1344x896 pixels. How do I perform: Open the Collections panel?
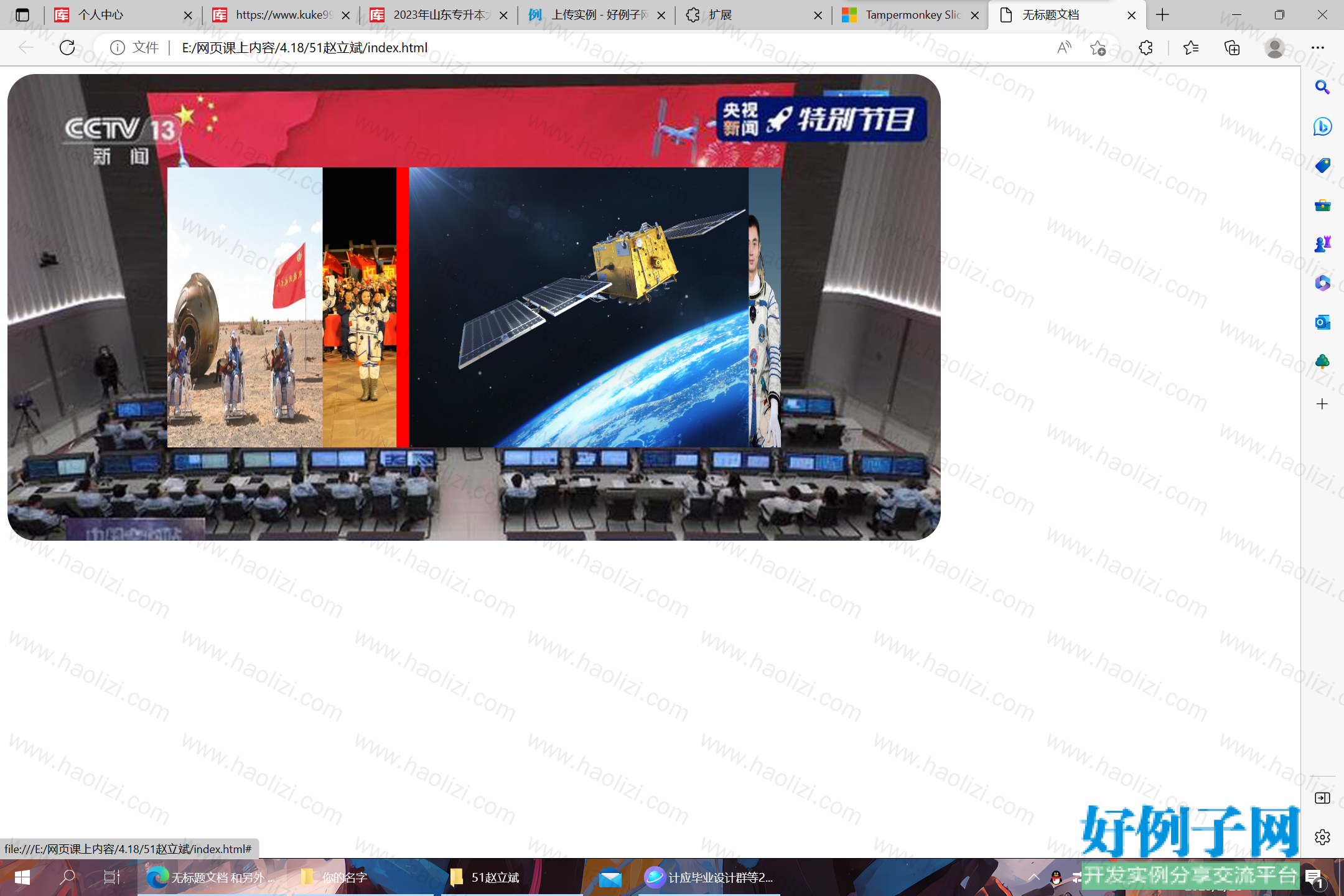1232,47
